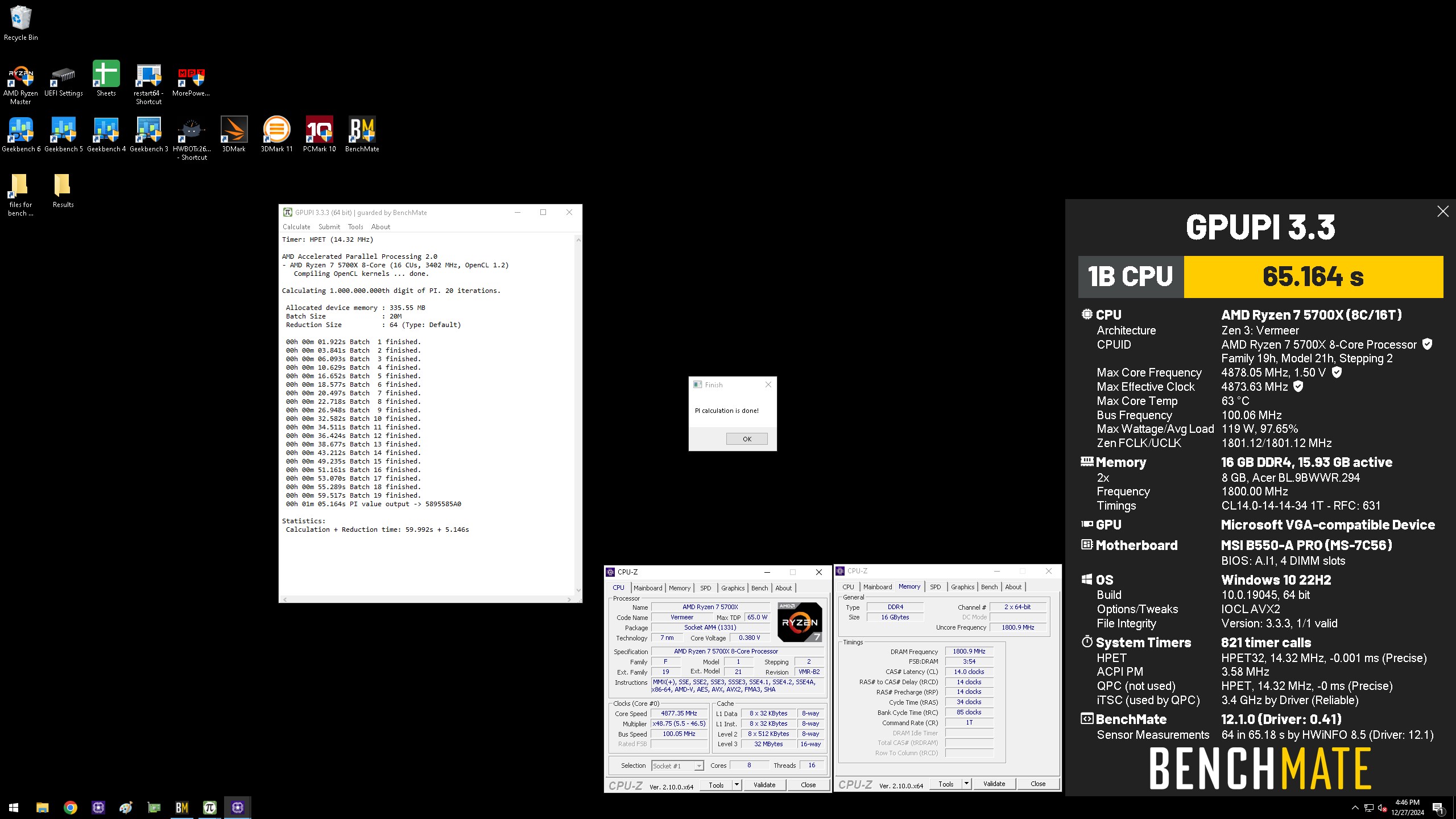1456x819 pixels.
Task: Switch to Graphics tab in left CPU-Z
Action: pyautogui.click(x=733, y=588)
